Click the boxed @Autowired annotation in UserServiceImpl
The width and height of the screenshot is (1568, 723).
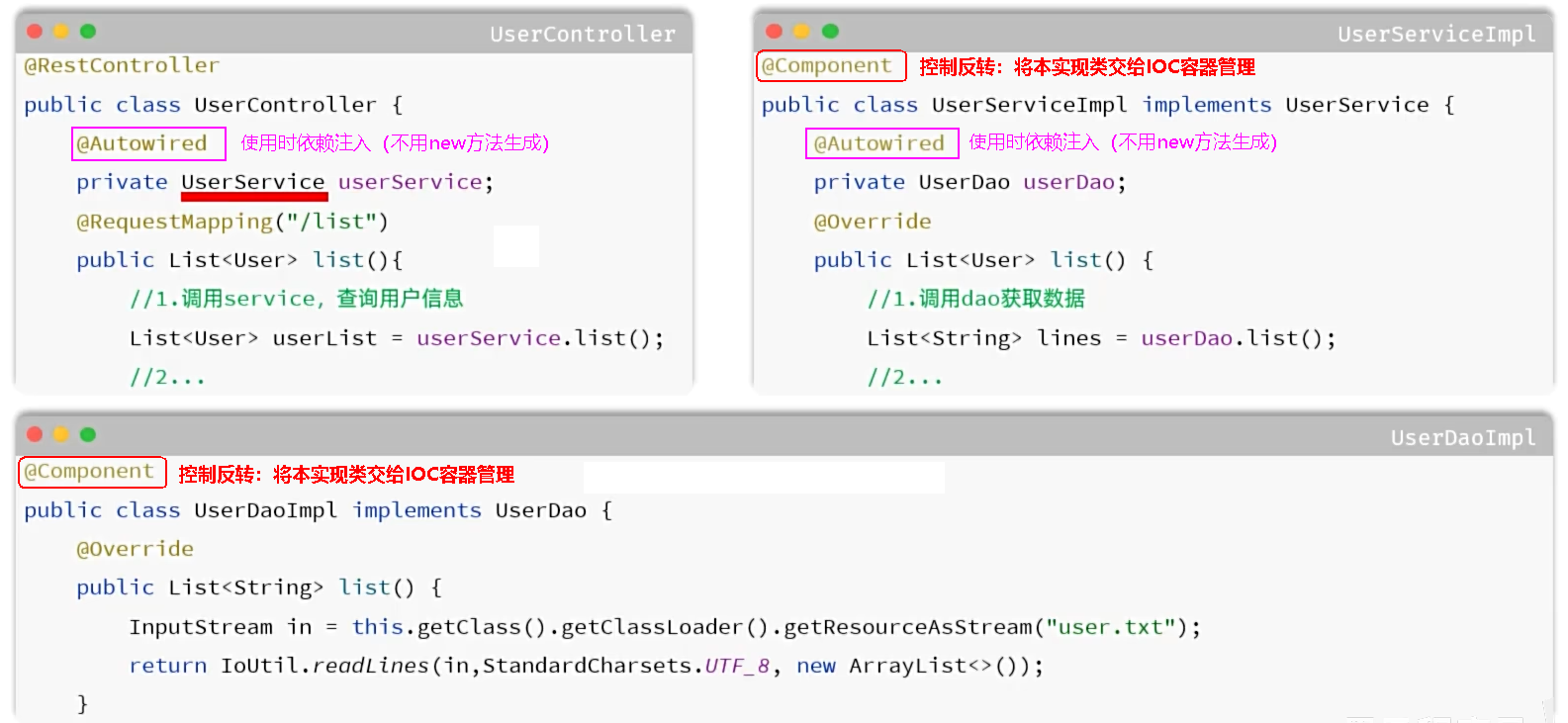(880, 143)
